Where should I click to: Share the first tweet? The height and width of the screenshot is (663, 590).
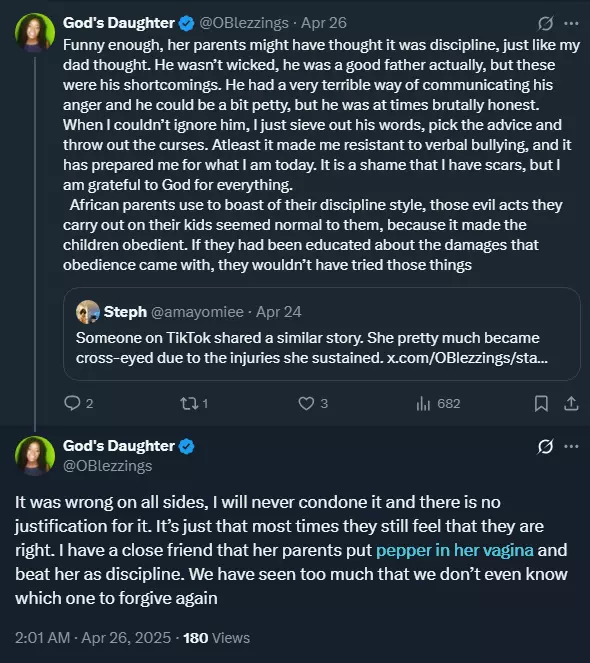571,403
